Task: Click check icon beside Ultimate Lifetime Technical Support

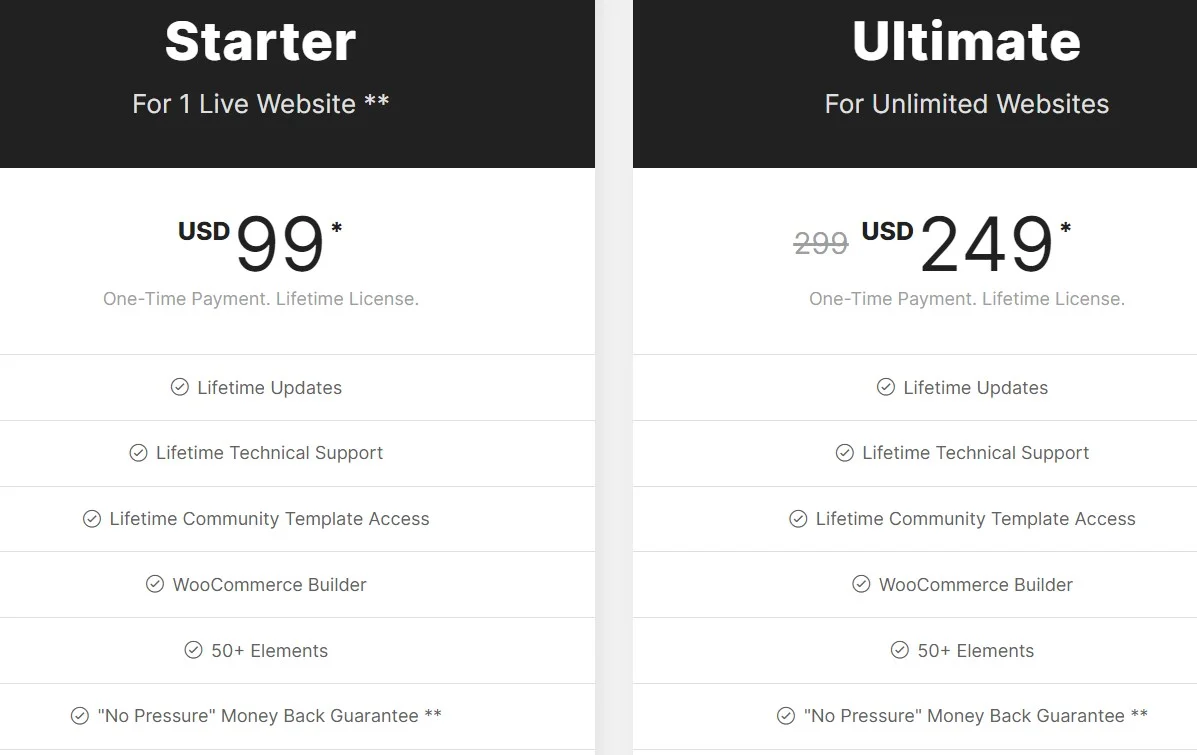Action: click(844, 453)
